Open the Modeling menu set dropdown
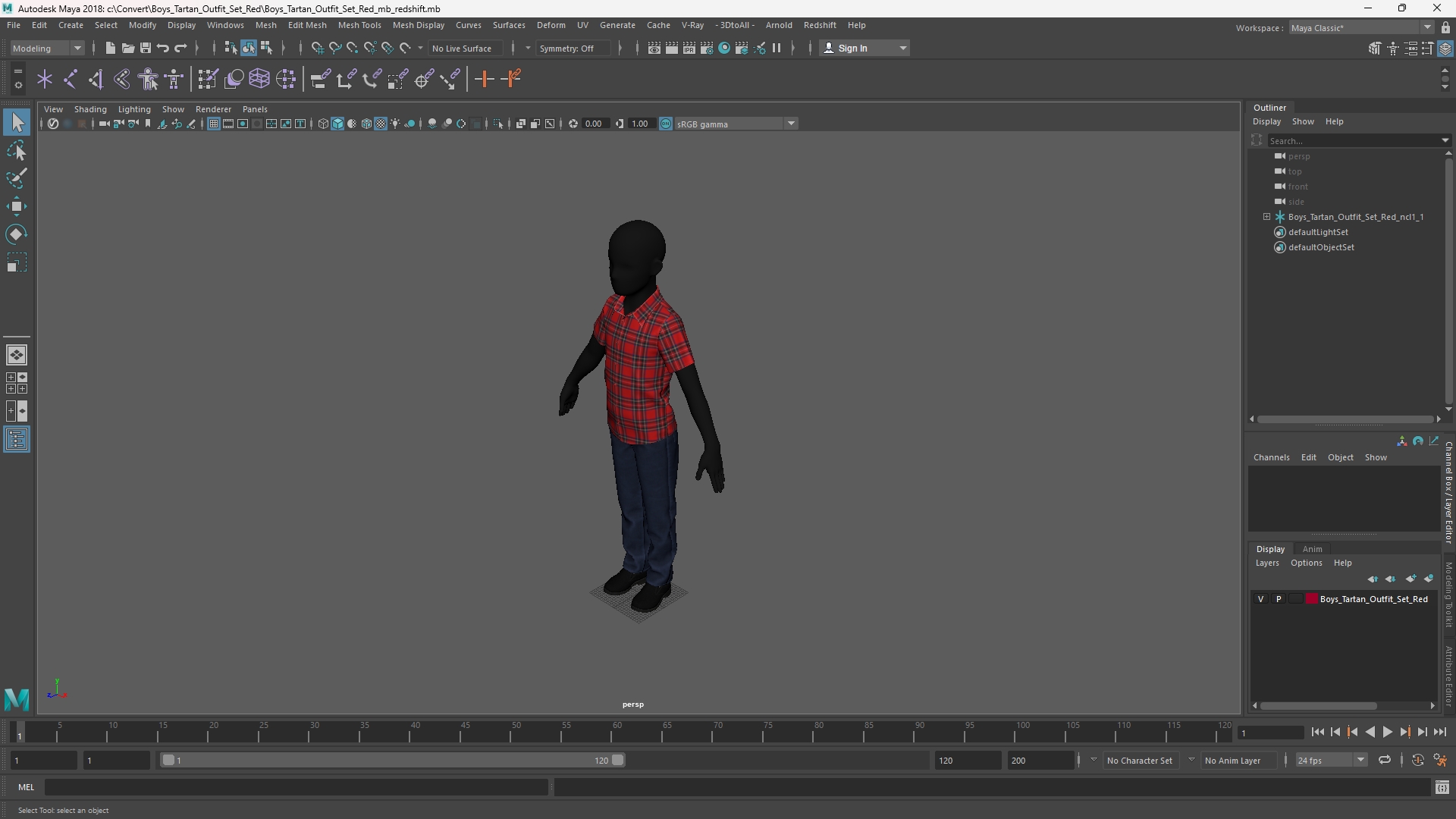Image resolution: width=1456 pixels, height=819 pixels. click(47, 49)
